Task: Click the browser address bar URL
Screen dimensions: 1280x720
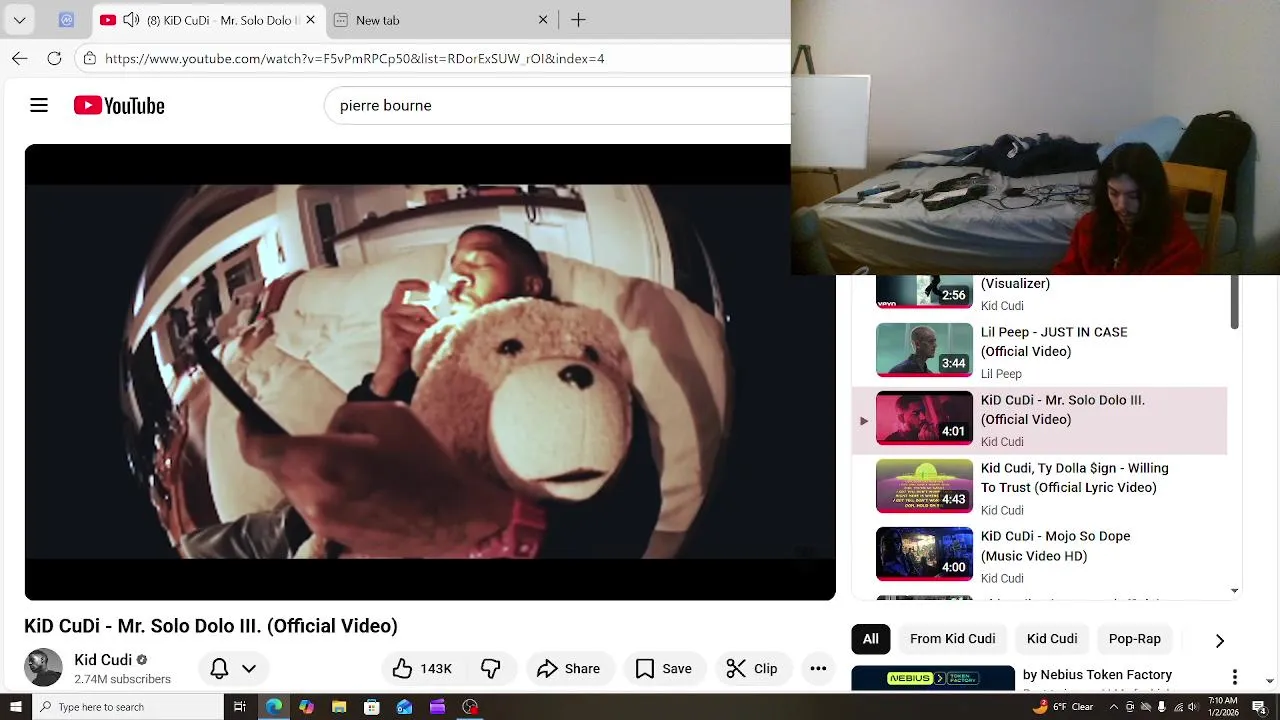Action: [x=354, y=58]
